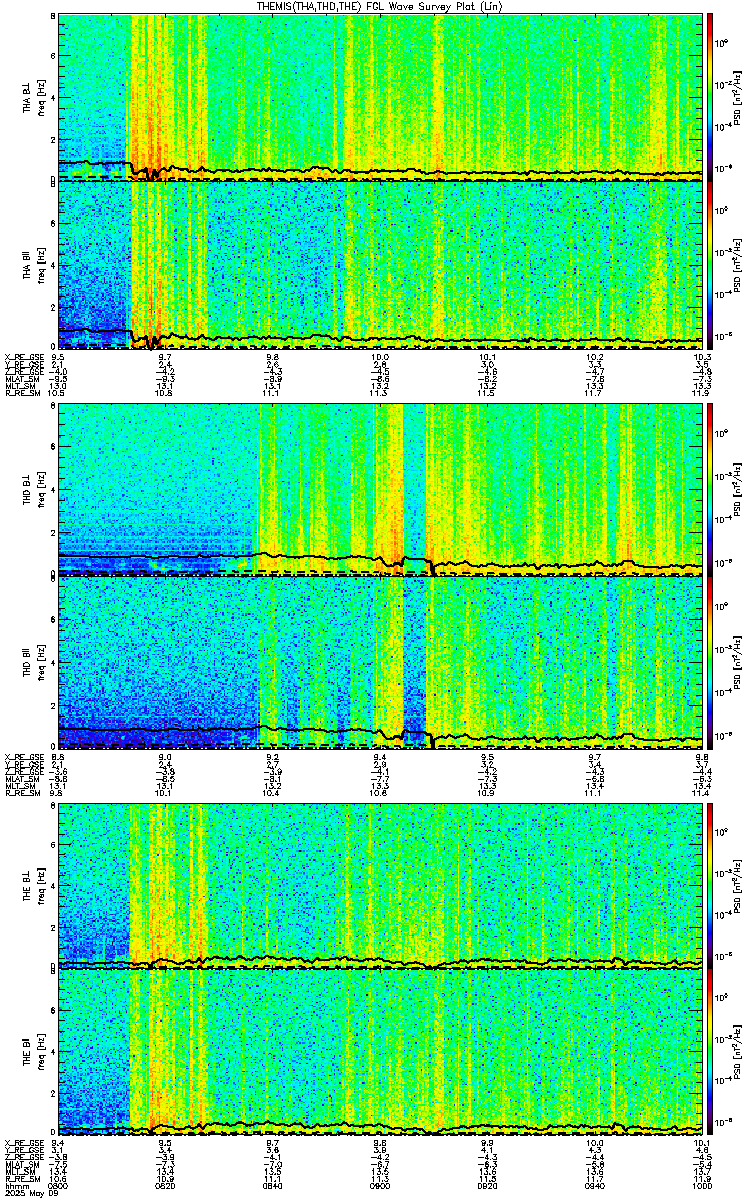
Task: Click the PSD color bar beside THA B-parallel
Action: coord(710,265)
